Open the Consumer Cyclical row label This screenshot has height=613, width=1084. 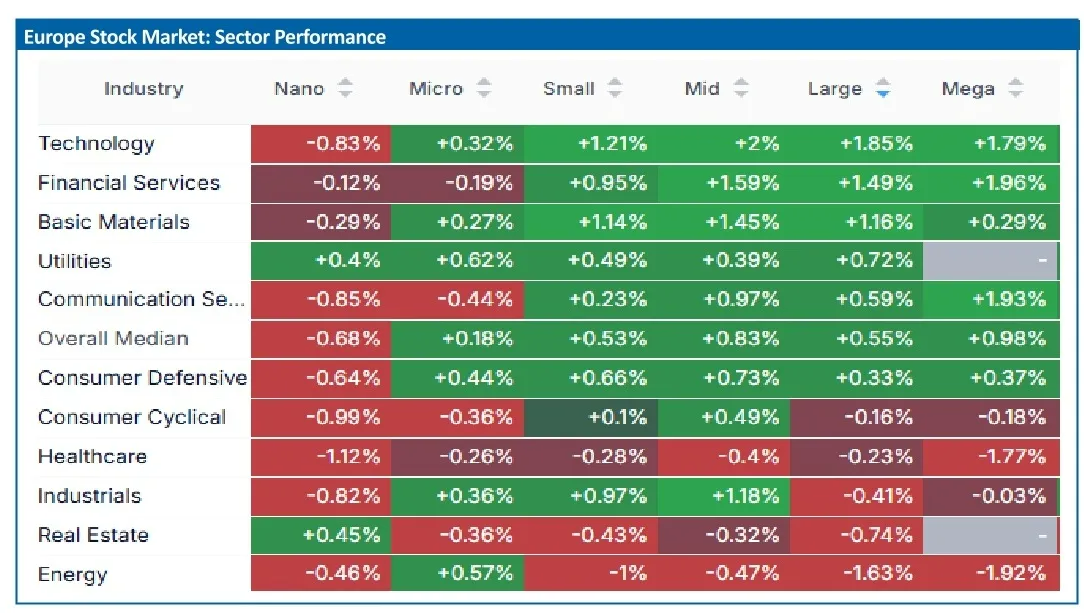tap(132, 417)
